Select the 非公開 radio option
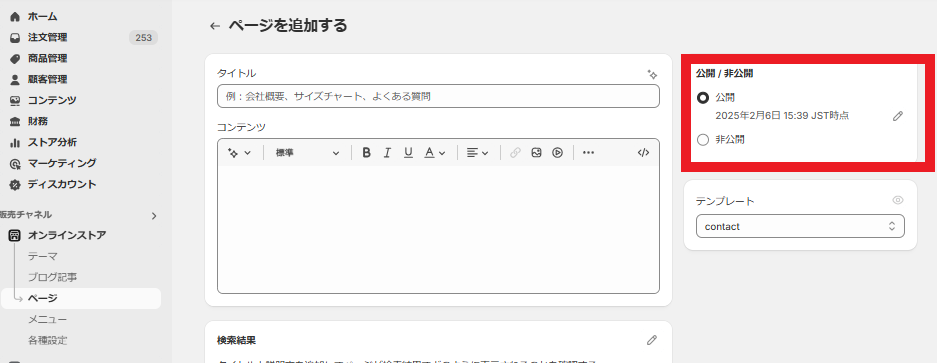 tap(703, 139)
